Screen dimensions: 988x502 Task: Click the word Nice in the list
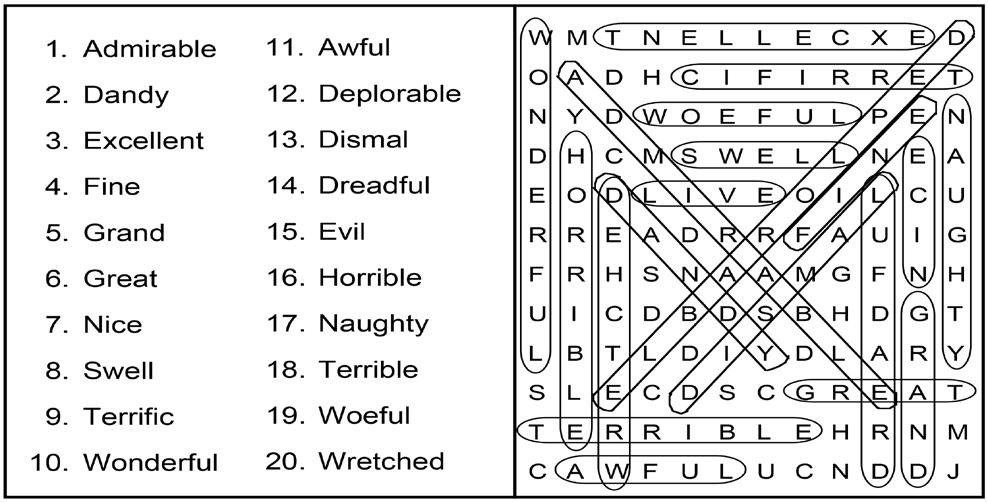(x=113, y=325)
